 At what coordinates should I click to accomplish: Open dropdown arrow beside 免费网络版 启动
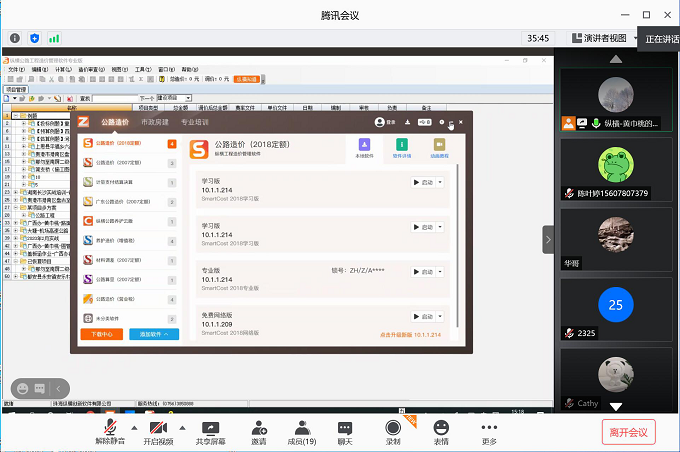click(440, 316)
